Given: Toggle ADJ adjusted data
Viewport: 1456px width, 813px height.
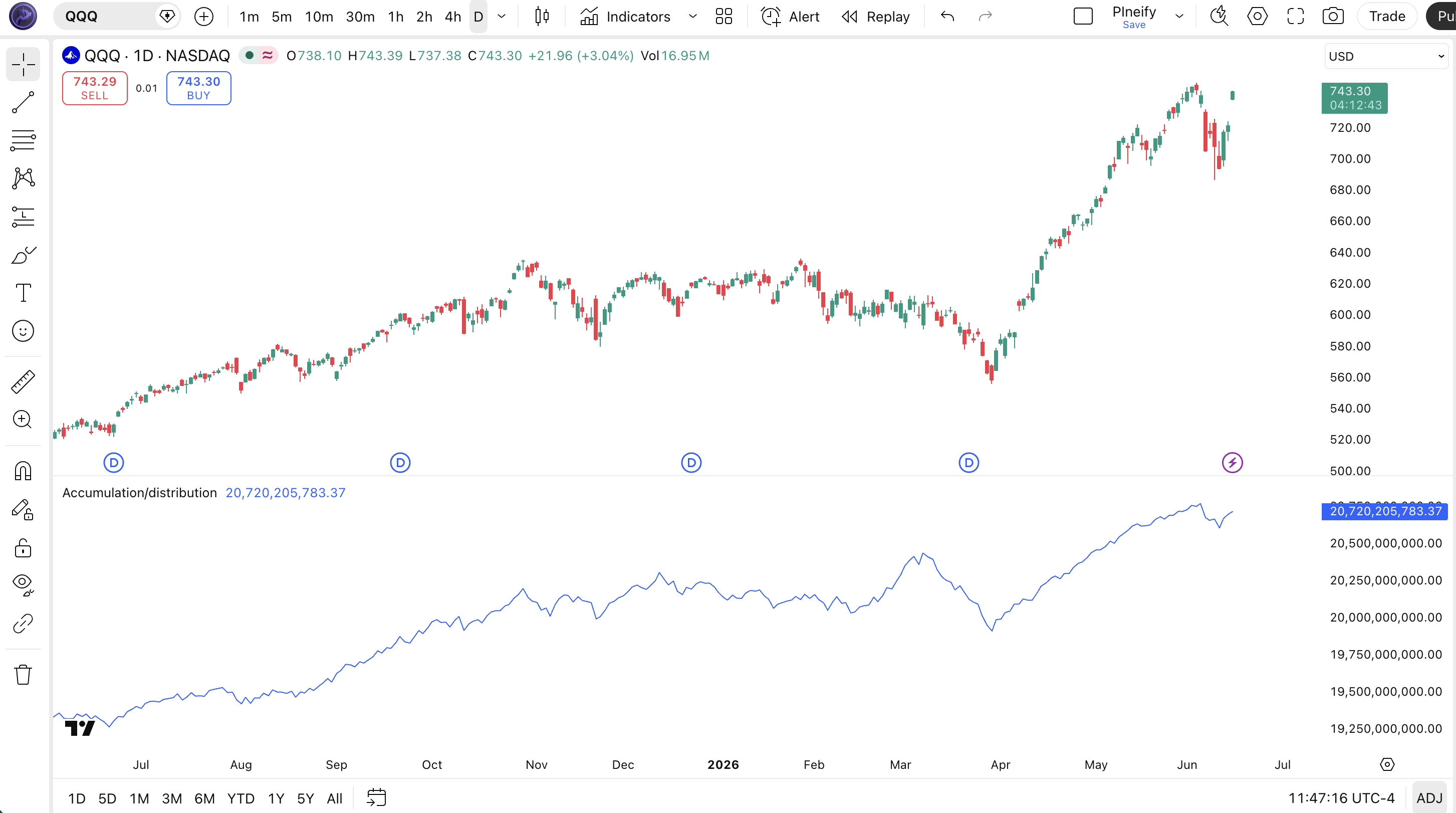Looking at the screenshot, I should pos(1429,798).
